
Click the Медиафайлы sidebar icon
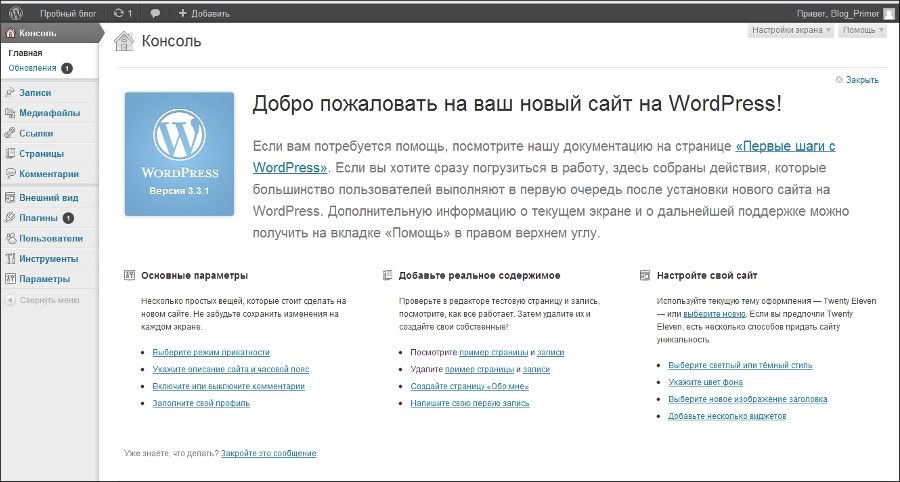coord(10,113)
